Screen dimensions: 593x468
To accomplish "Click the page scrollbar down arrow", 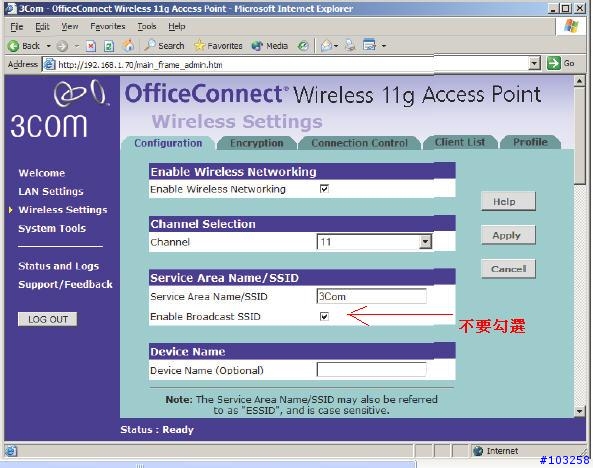I will point(579,412).
